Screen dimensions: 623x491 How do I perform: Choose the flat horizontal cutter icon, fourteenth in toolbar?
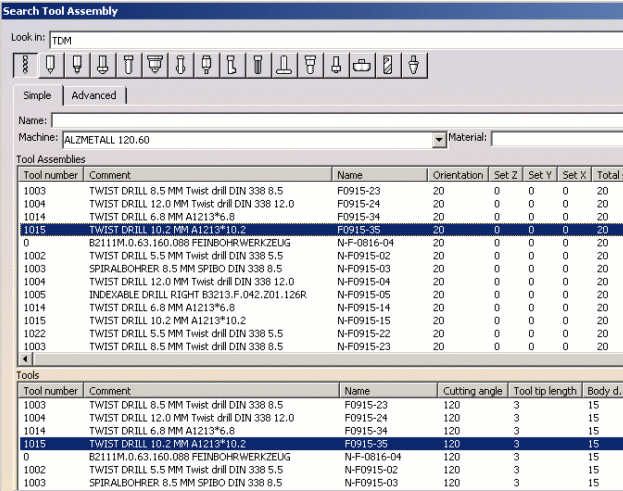[362, 66]
